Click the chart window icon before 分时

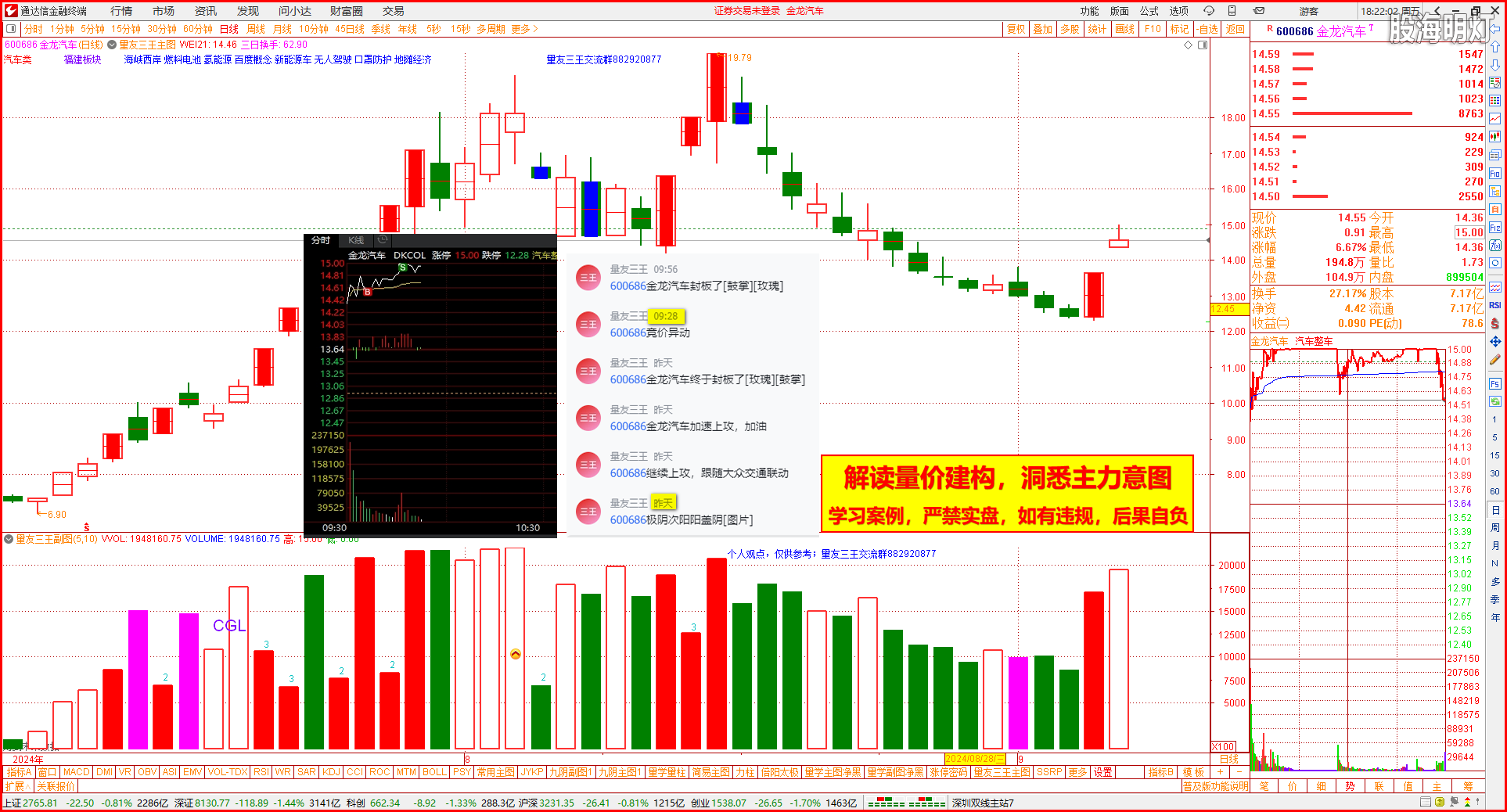pos(11,29)
